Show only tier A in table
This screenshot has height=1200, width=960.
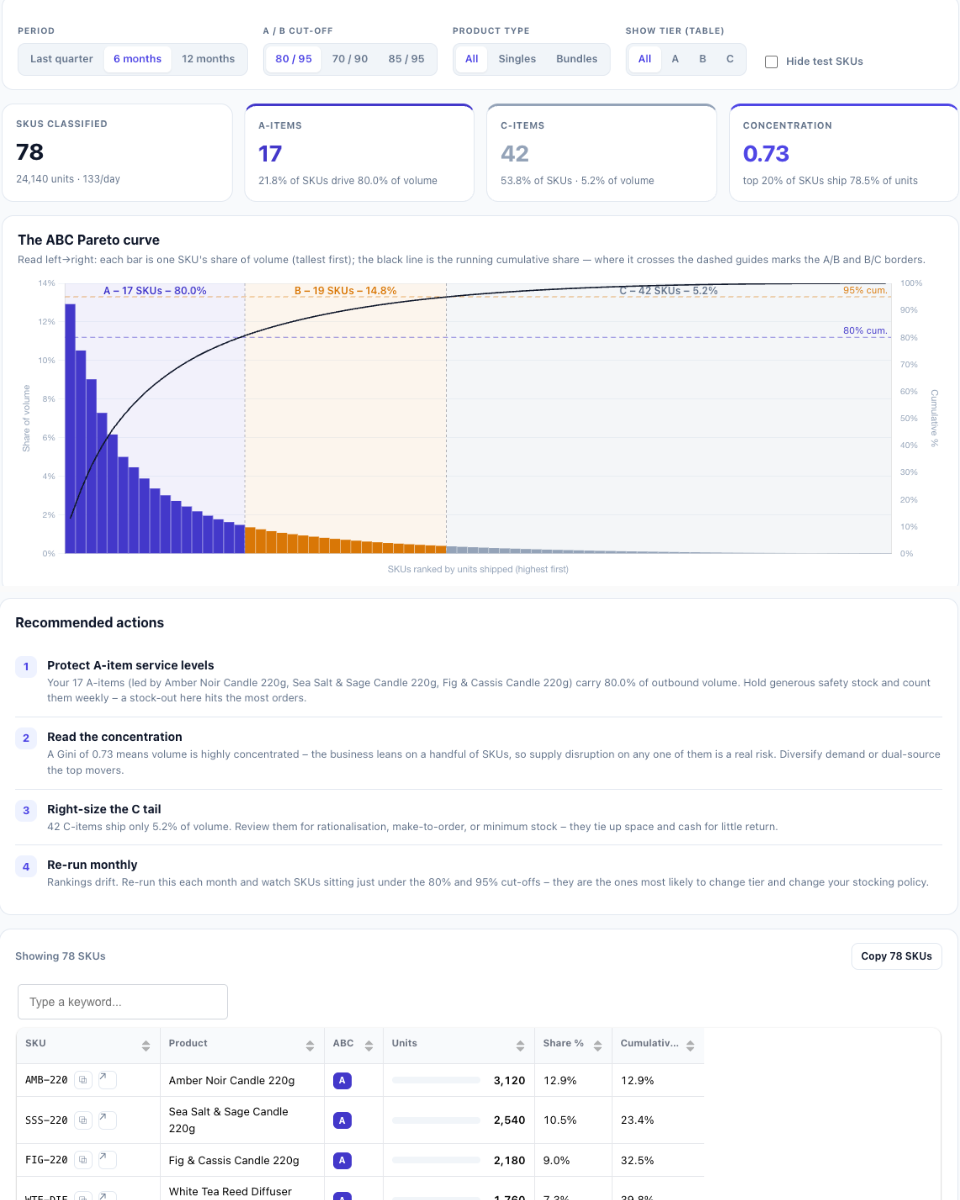(x=675, y=59)
